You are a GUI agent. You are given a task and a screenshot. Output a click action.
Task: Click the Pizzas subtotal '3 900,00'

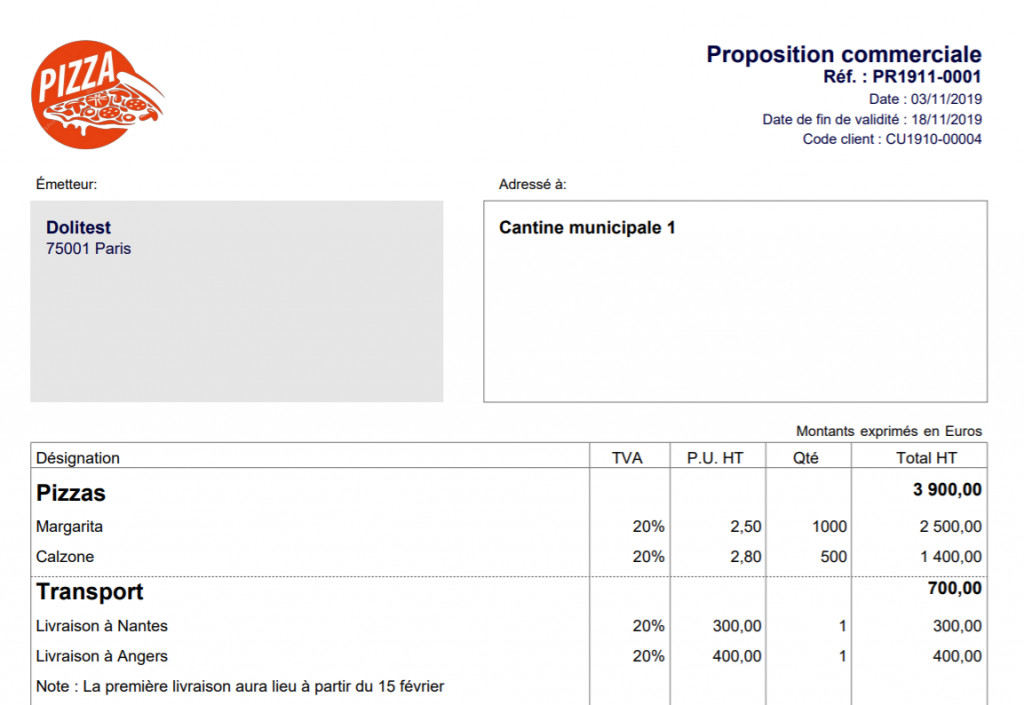(947, 490)
